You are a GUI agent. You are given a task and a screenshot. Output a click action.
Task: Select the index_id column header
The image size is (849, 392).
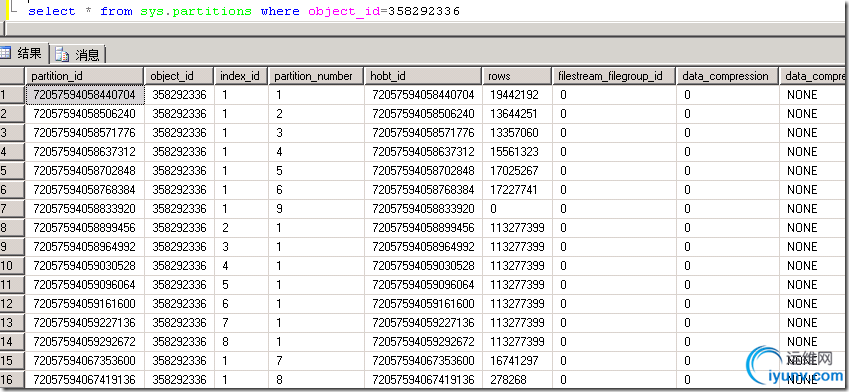(241, 76)
